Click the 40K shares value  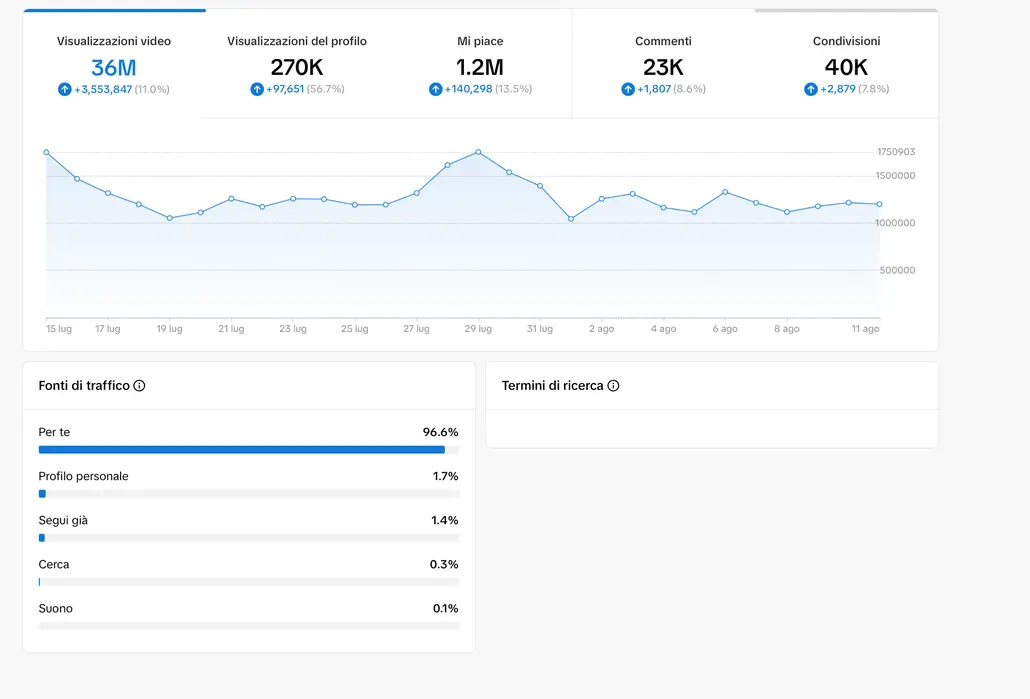(x=847, y=67)
